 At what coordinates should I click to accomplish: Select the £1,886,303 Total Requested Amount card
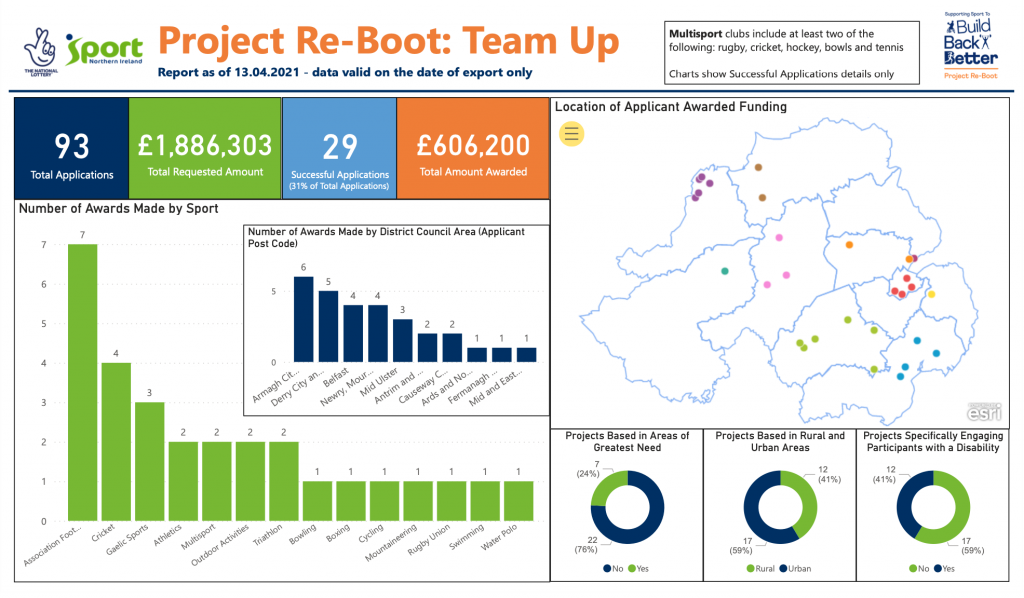[x=205, y=148]
